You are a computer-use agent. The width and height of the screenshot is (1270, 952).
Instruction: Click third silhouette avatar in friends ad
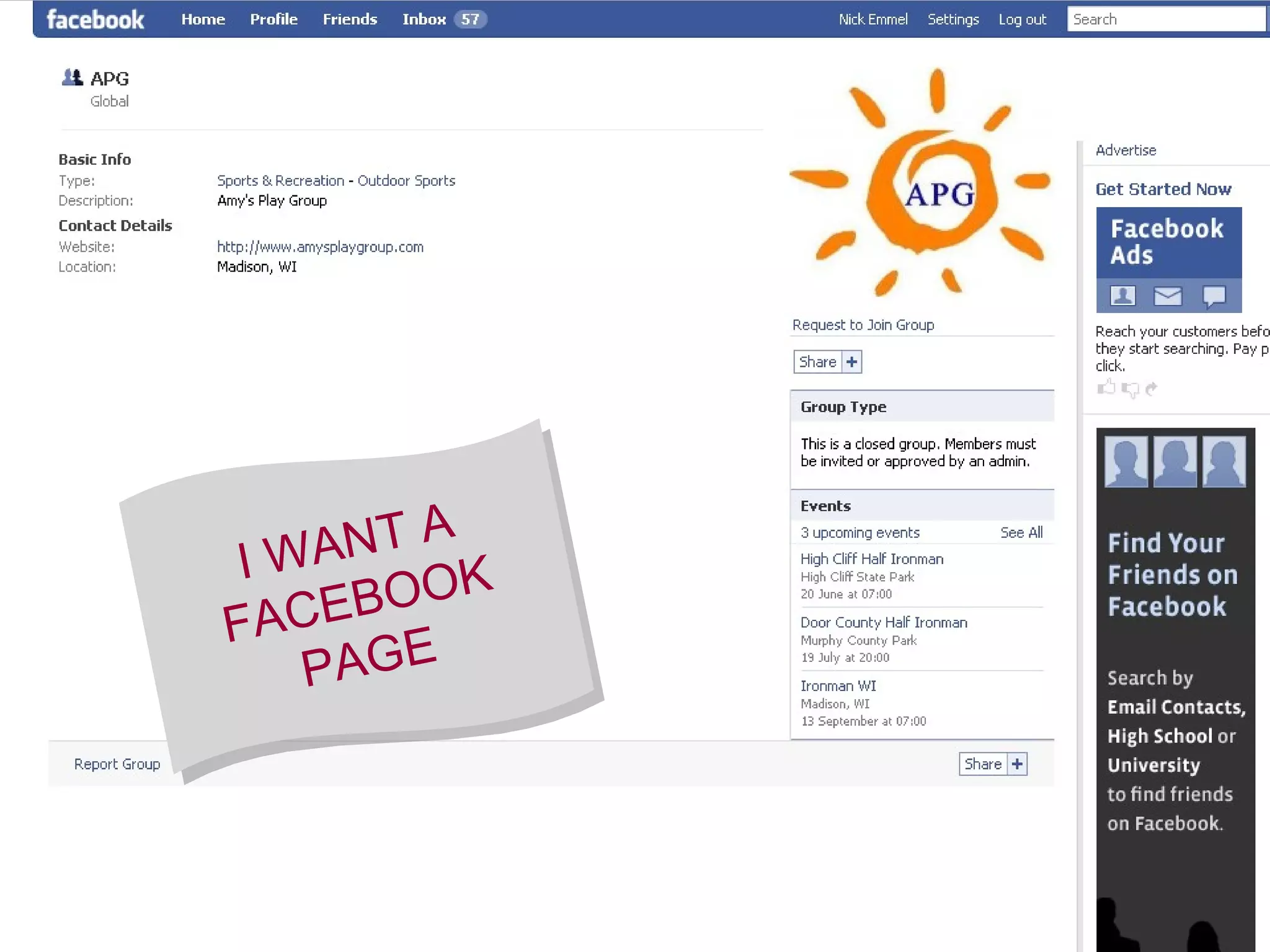coord(1224,462)
